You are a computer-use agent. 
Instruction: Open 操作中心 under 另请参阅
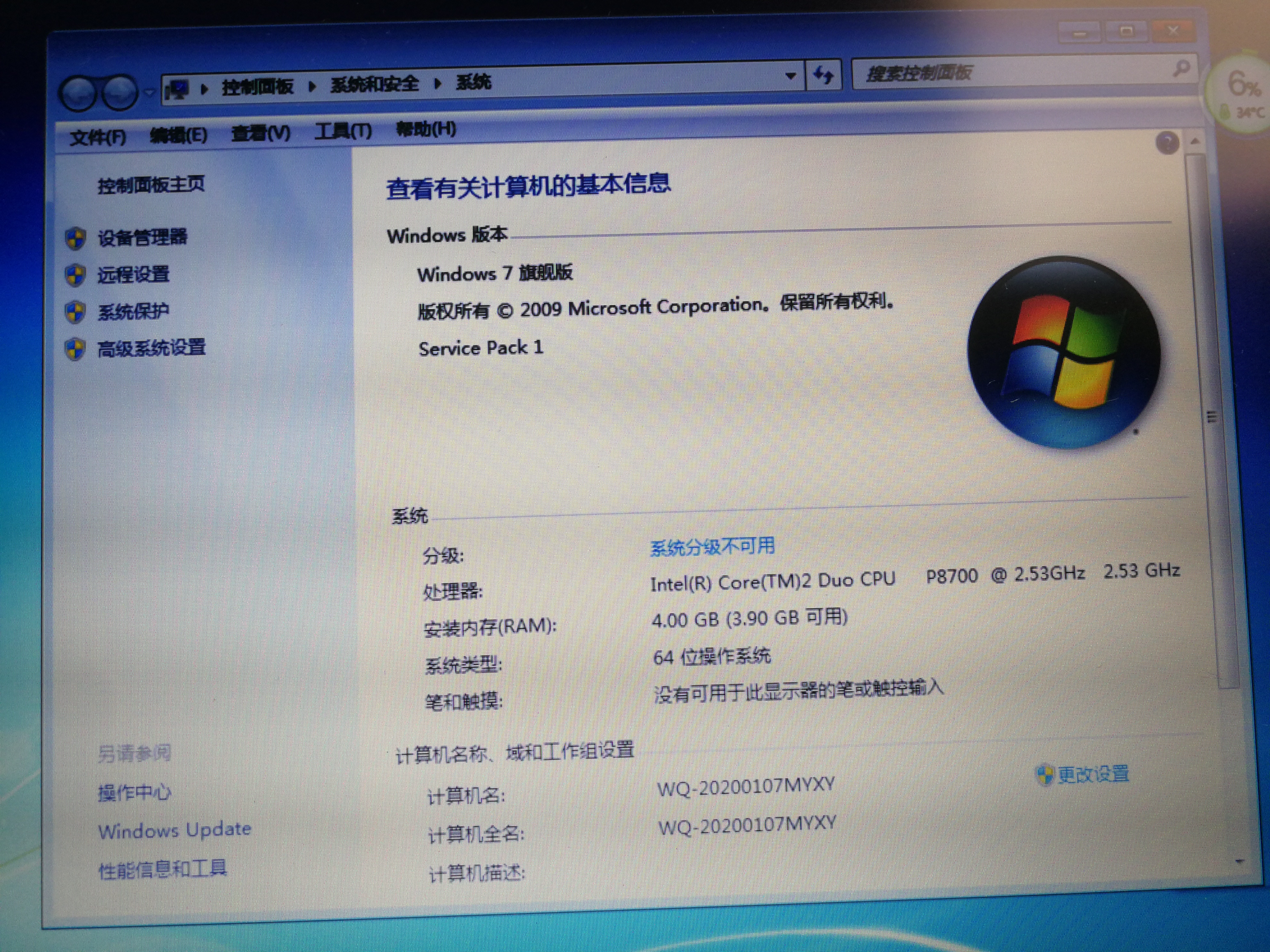tap(134, 792)
